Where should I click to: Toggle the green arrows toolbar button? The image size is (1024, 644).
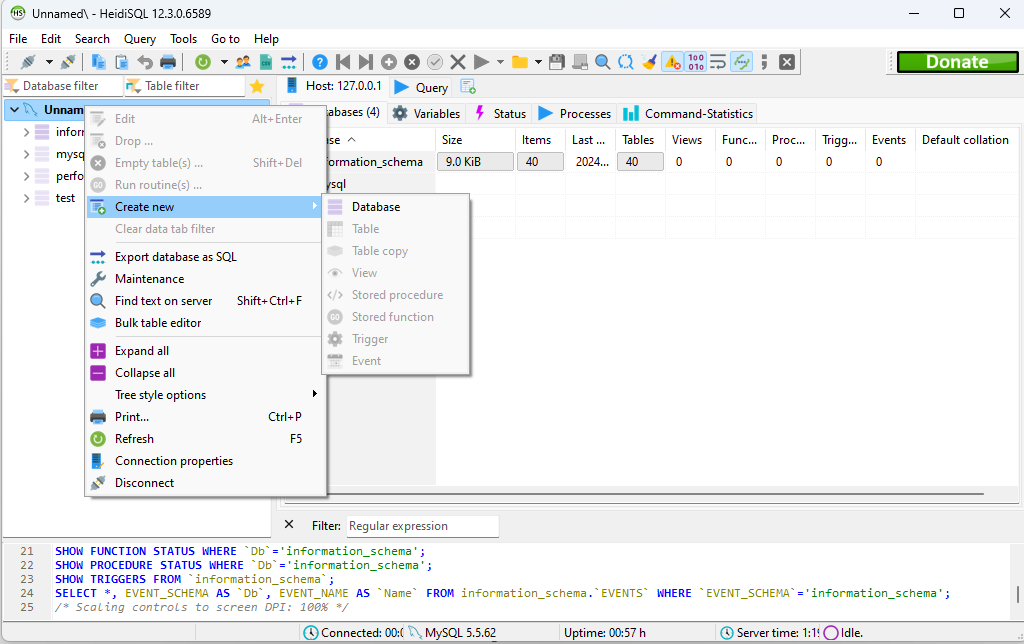741,62
